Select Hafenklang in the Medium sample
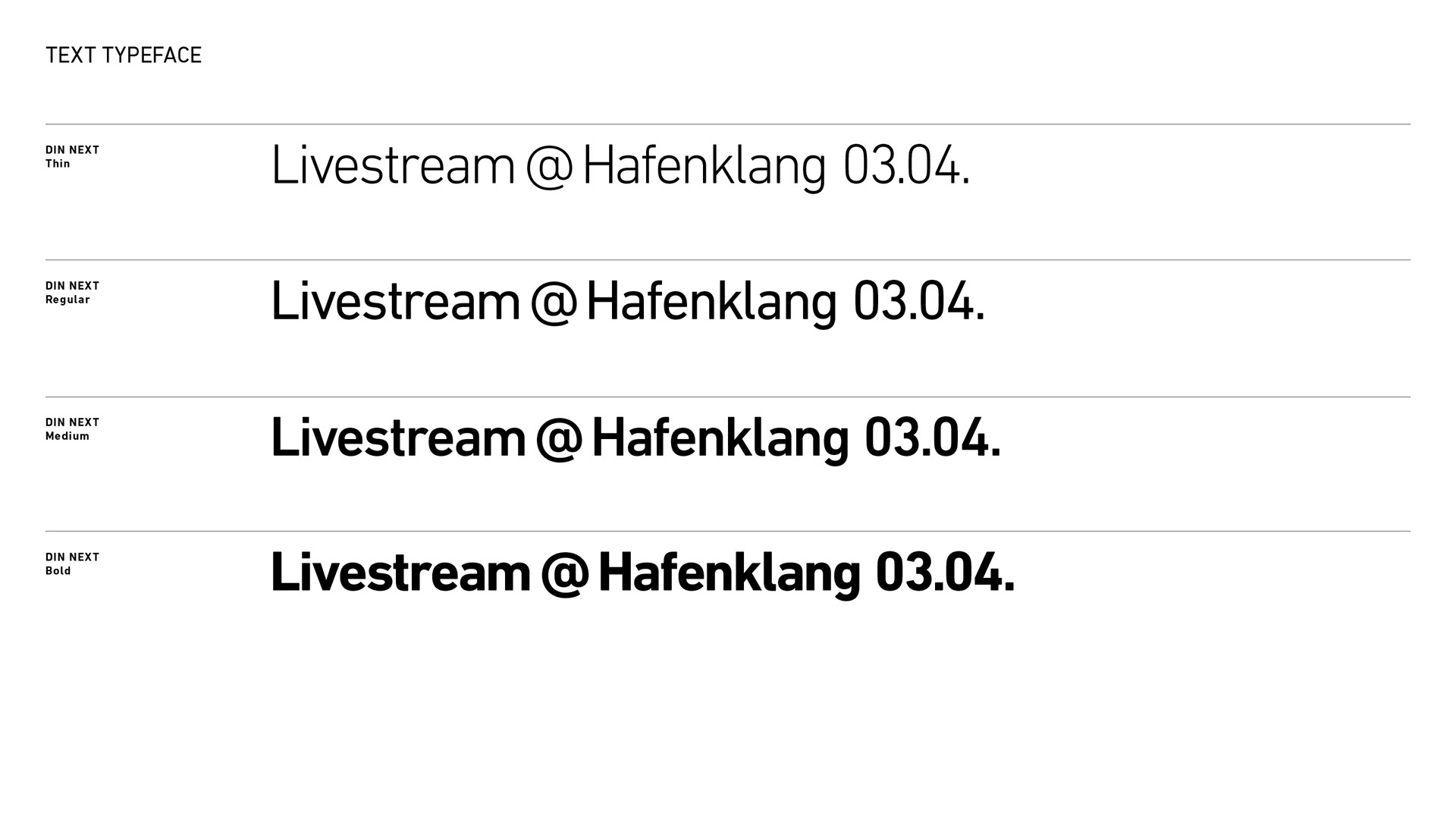 720,440
